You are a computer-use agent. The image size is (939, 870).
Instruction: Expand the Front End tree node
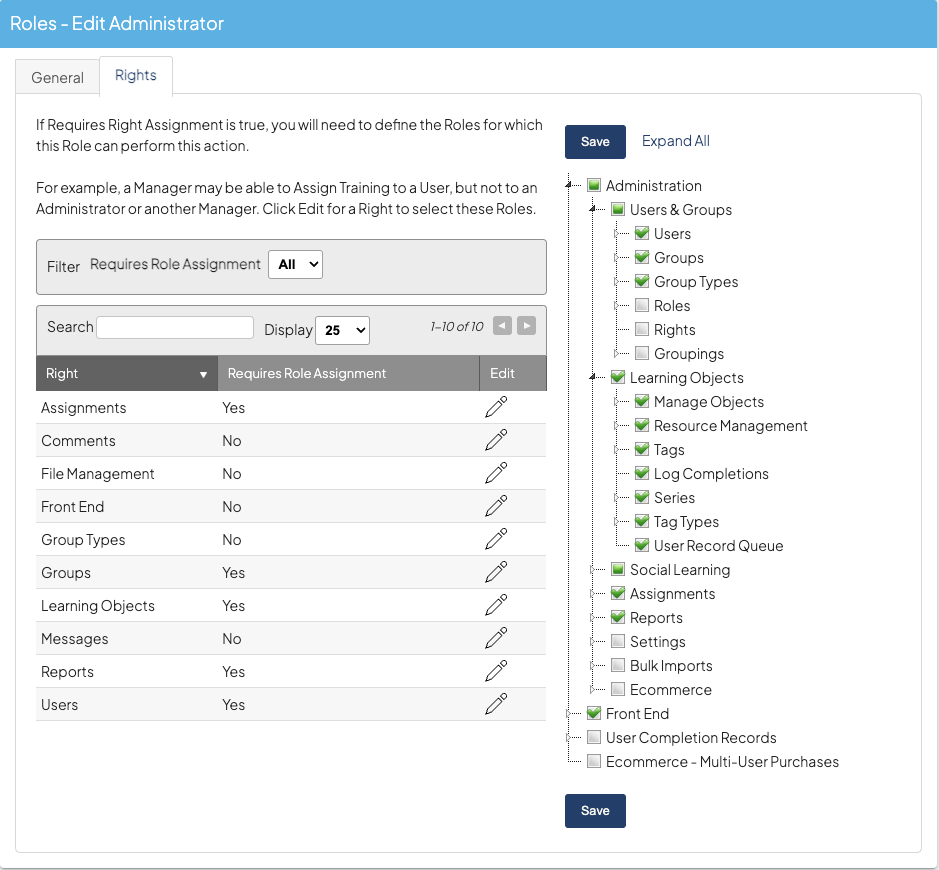(568, 713)
